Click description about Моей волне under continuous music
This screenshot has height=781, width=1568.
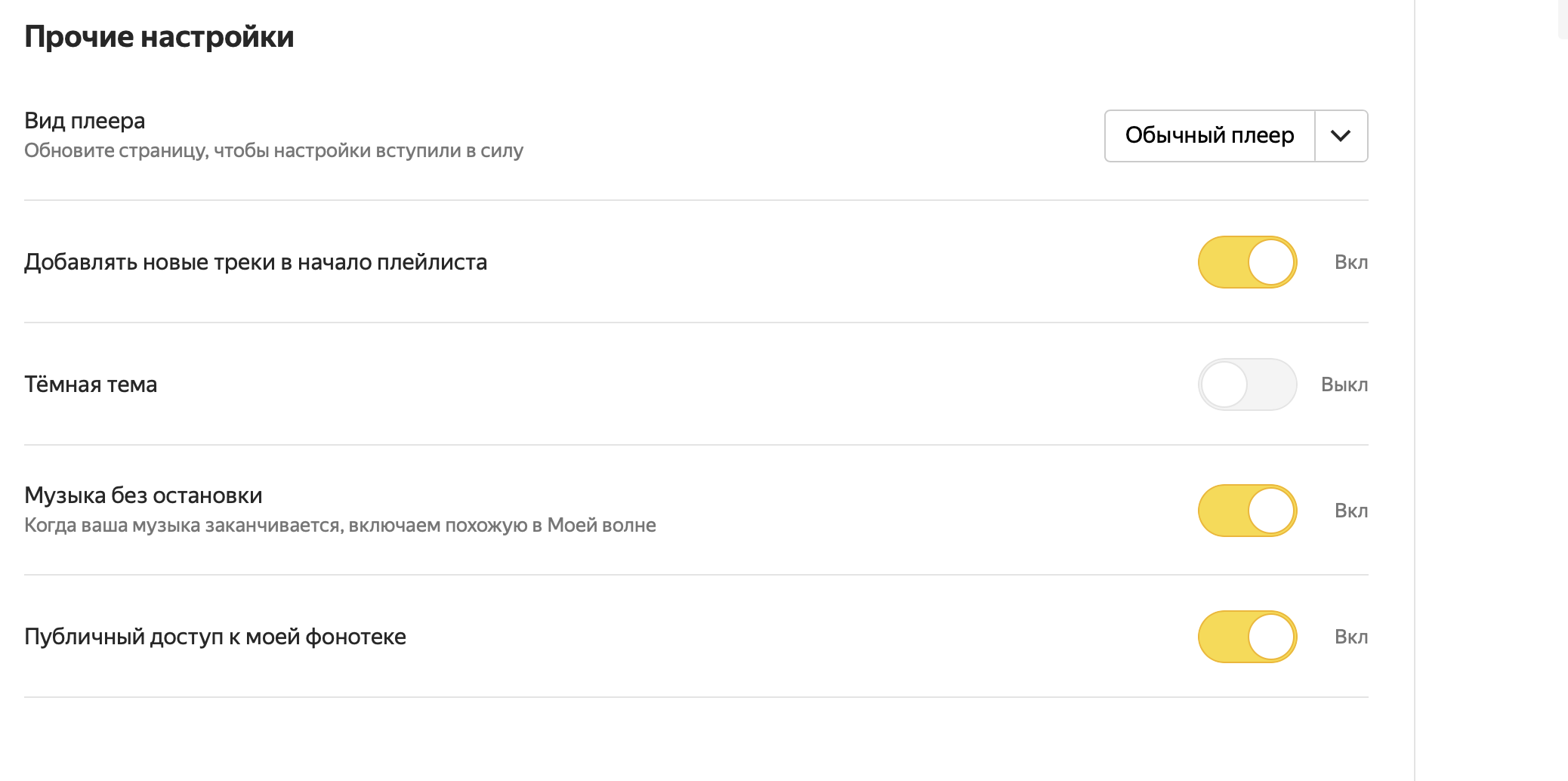click(x=340, y=525)
